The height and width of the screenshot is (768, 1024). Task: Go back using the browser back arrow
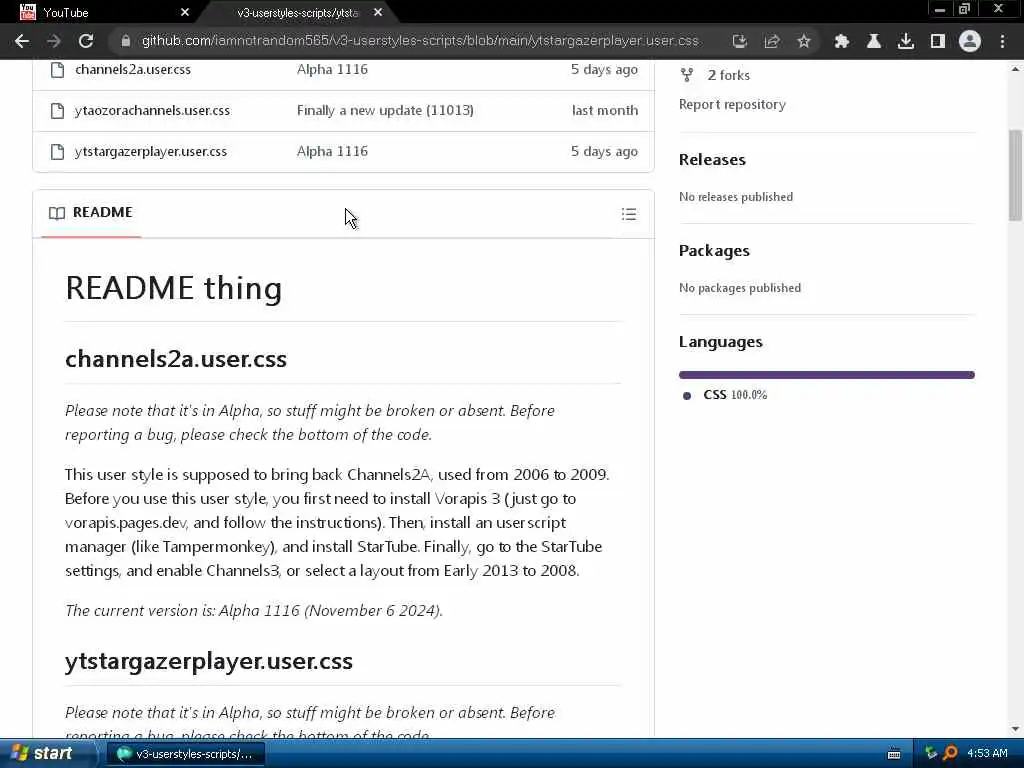pyautogui.click(x=22, y=41)
